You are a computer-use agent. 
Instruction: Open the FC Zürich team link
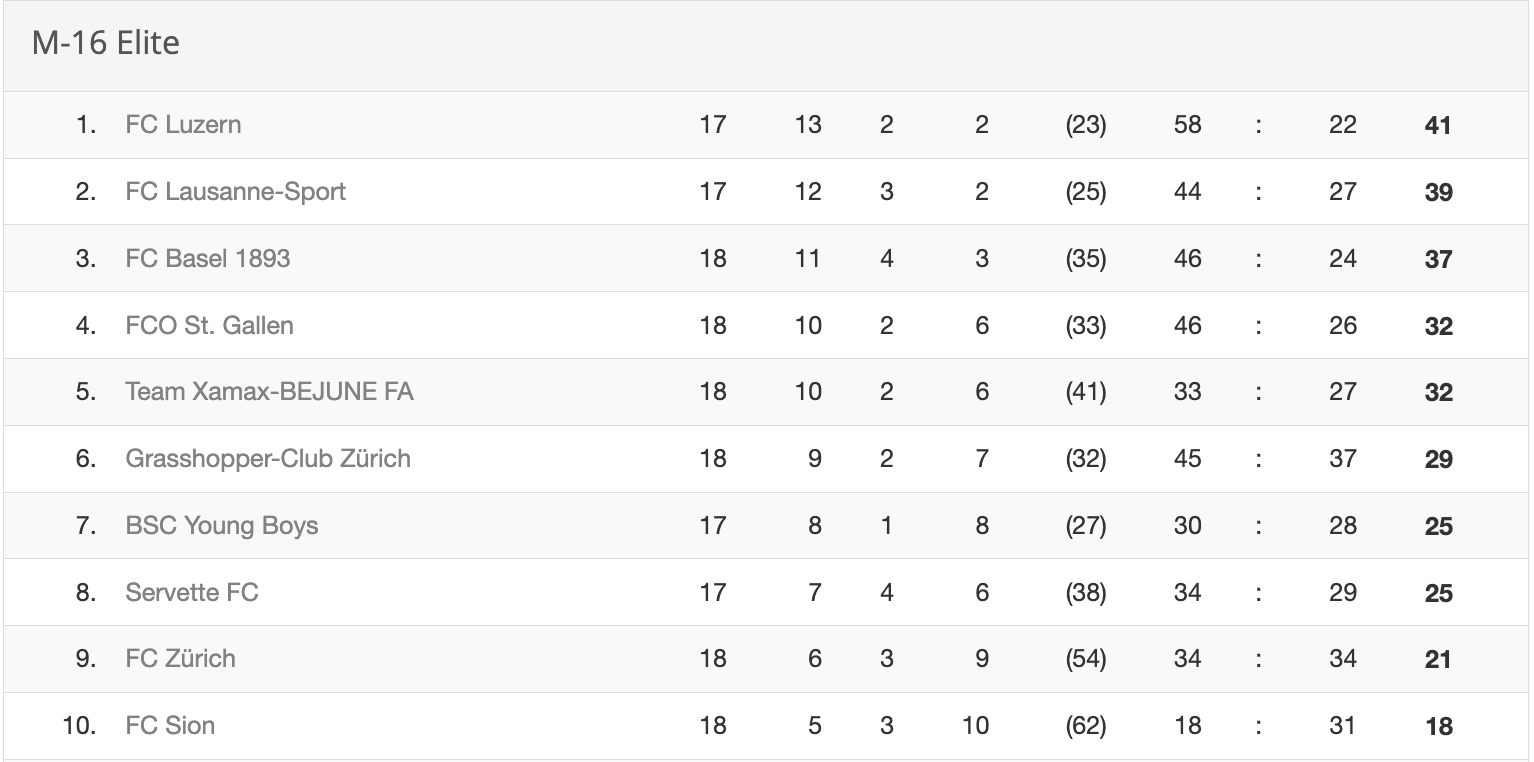(180, 659)
